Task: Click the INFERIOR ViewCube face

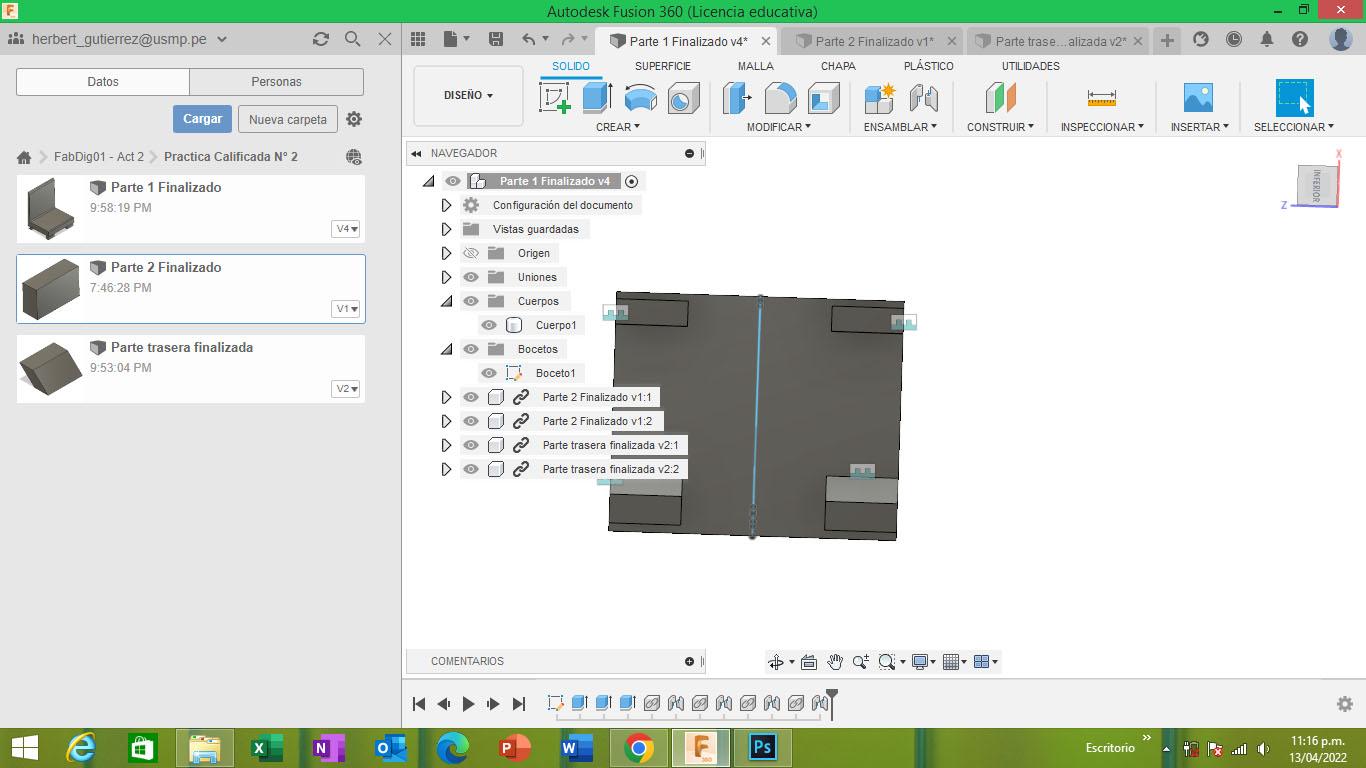Action: click(x=1316, y=185)
